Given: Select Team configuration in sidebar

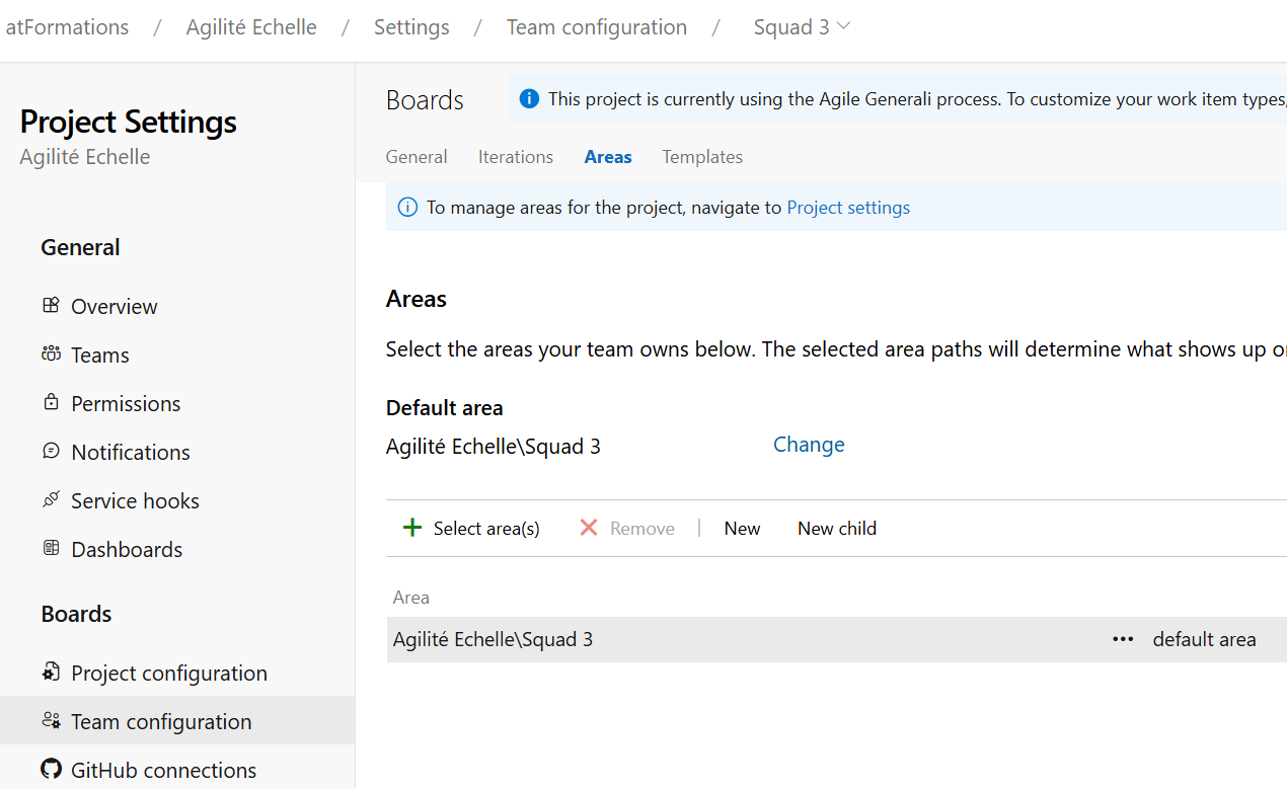Looking at the screenshot, I should coord(177,721).
